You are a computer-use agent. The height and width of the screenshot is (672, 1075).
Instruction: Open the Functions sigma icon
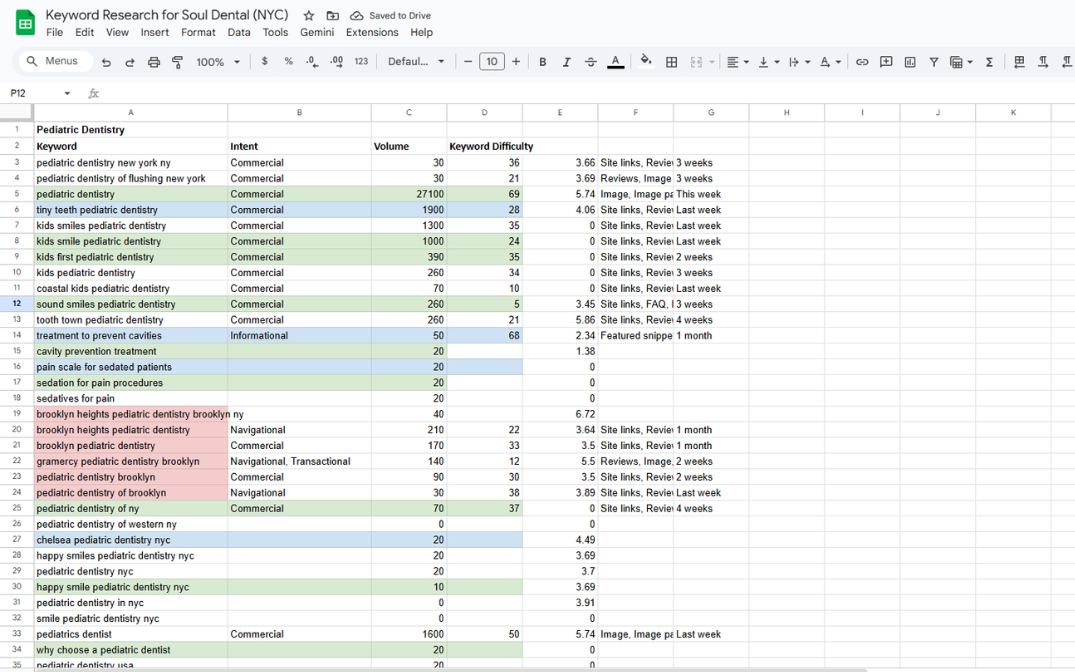[x=989, y=62]
